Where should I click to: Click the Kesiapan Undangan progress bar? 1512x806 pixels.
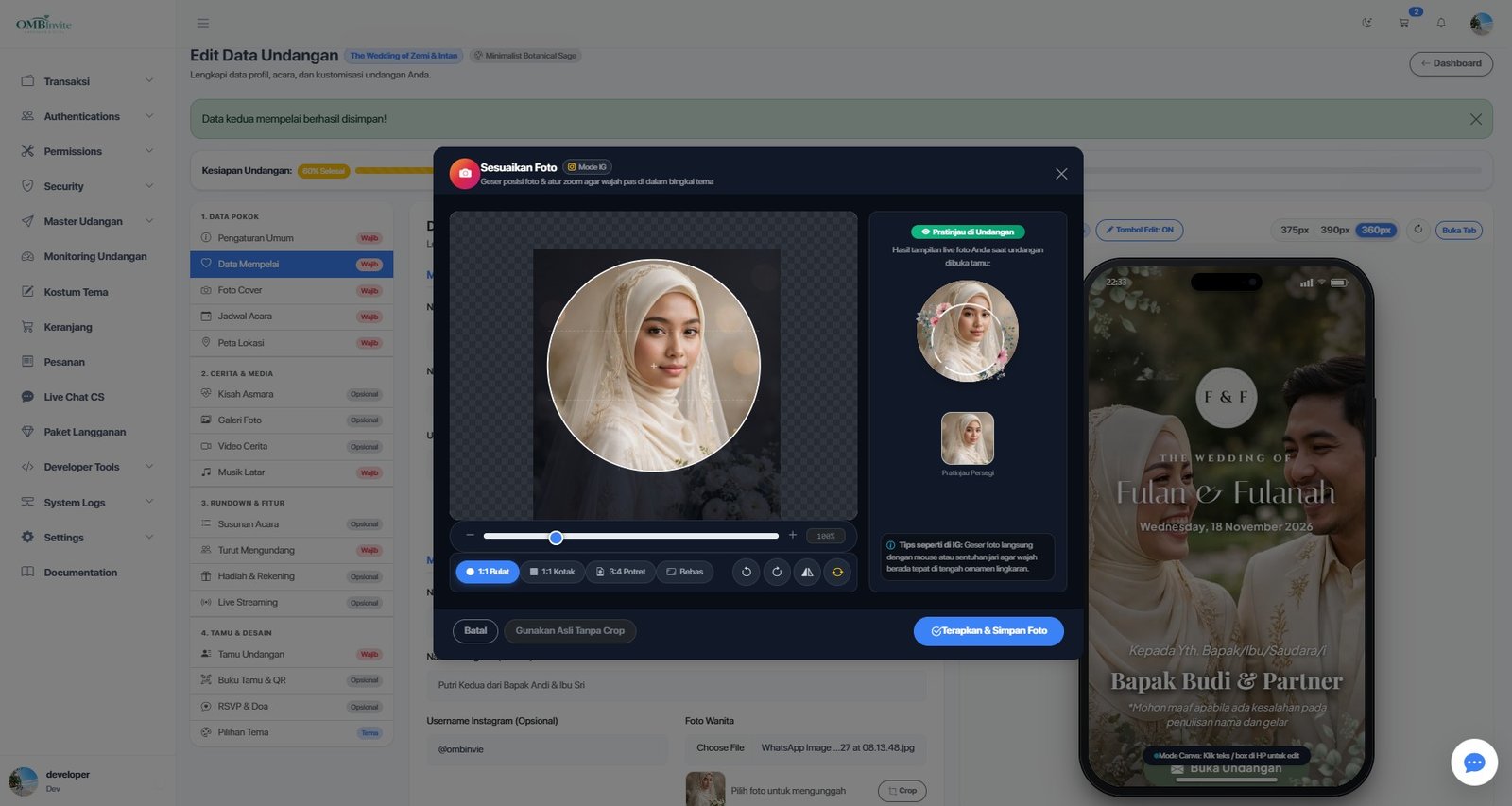(x=917, y=171)
